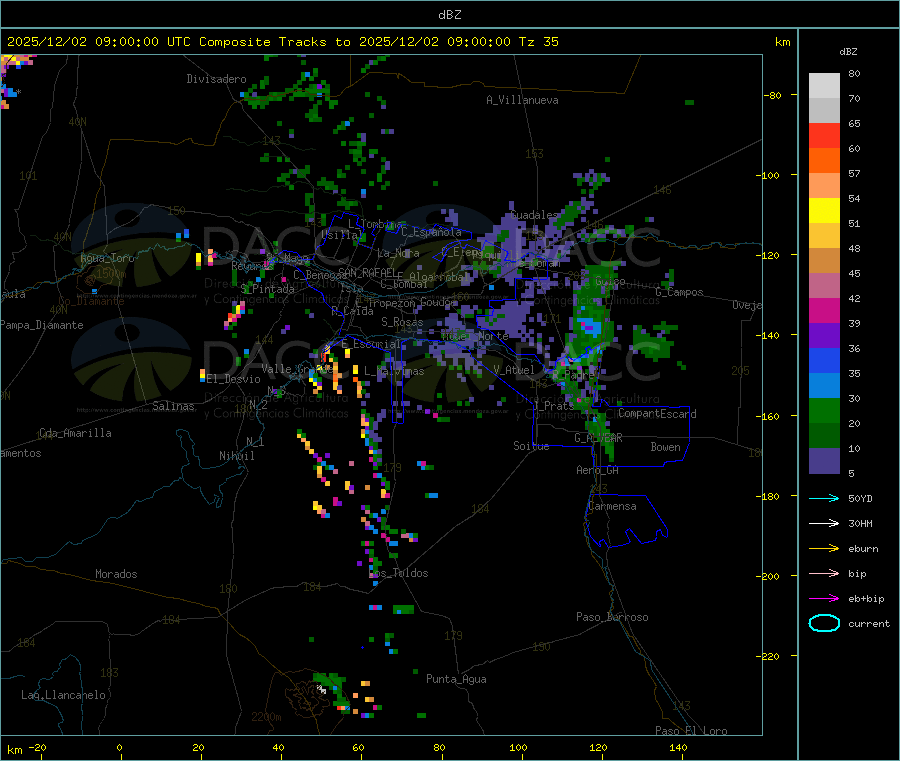Viewport: 900px width, 761px height.
Task: Click the '80' value atop the color scale
Action: [x=854, y=73]
